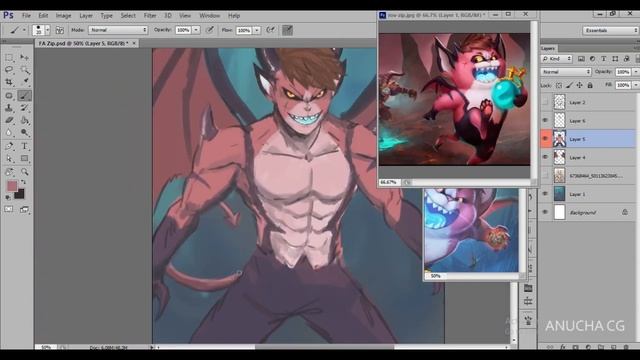Swap foreground and background colors
The width and height of the screenshot is (640, 360).
[x=24, y=182]
